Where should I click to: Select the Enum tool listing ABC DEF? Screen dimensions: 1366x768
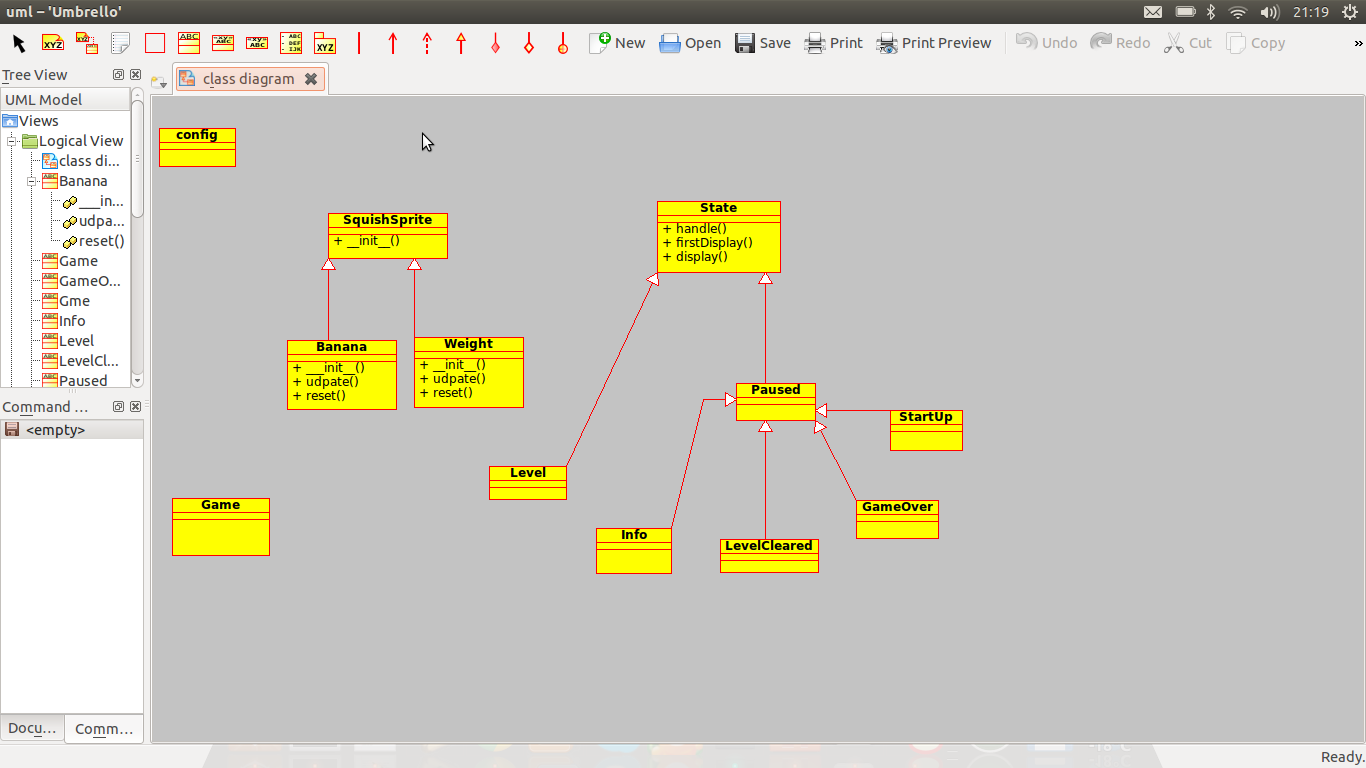click(x=291, y=43)
